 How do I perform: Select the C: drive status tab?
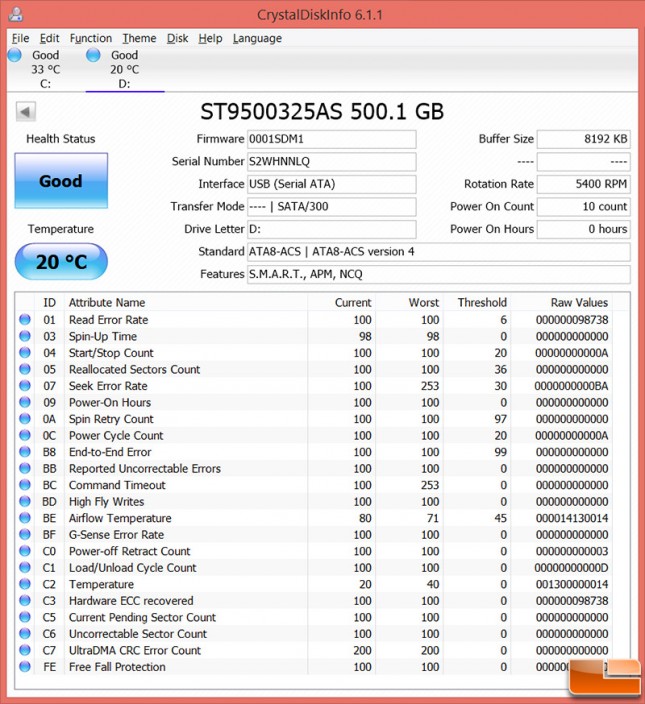[x=45, y=69]
